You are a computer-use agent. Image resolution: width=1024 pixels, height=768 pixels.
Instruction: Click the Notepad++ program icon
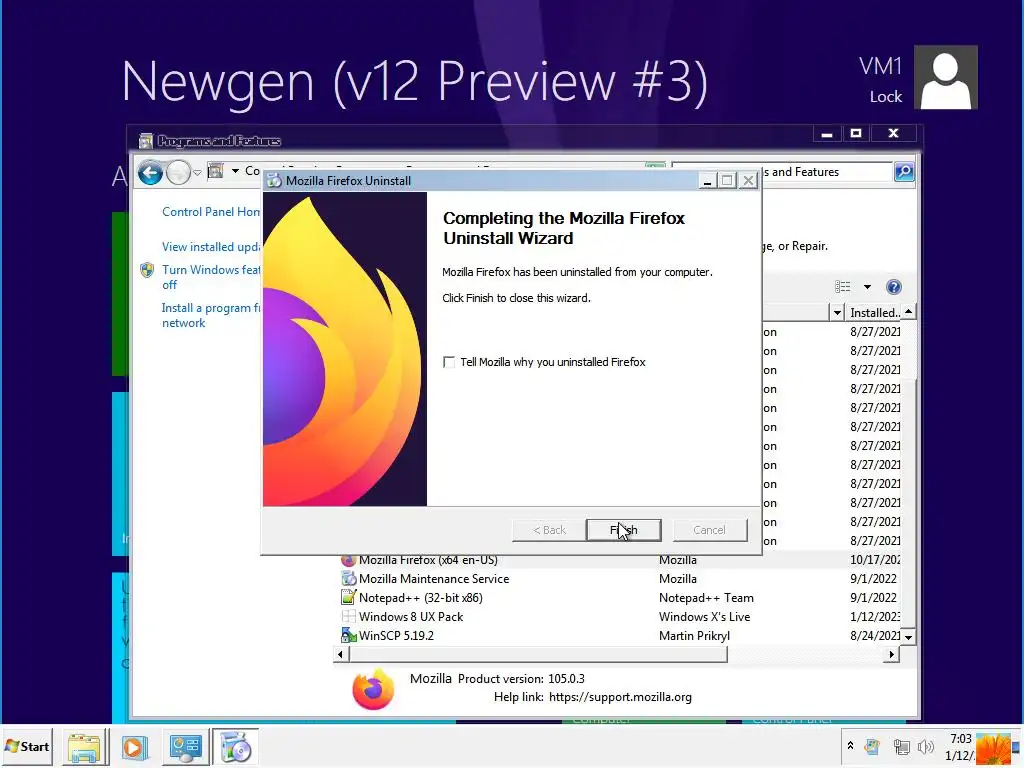coord(349,598)
